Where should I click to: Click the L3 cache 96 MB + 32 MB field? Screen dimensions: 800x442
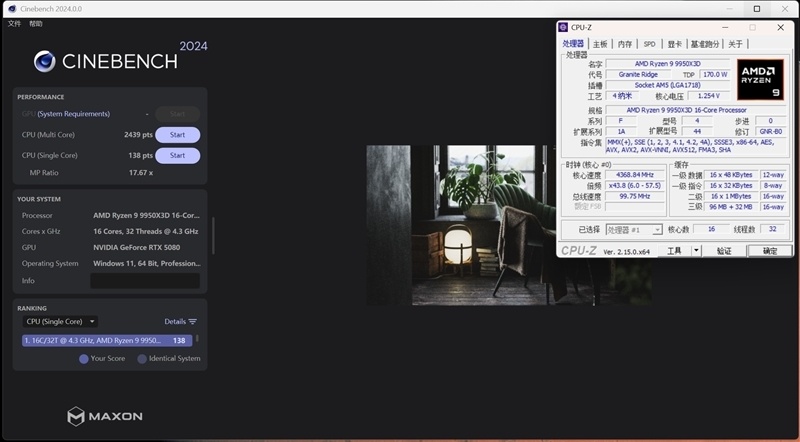point(731,207)
